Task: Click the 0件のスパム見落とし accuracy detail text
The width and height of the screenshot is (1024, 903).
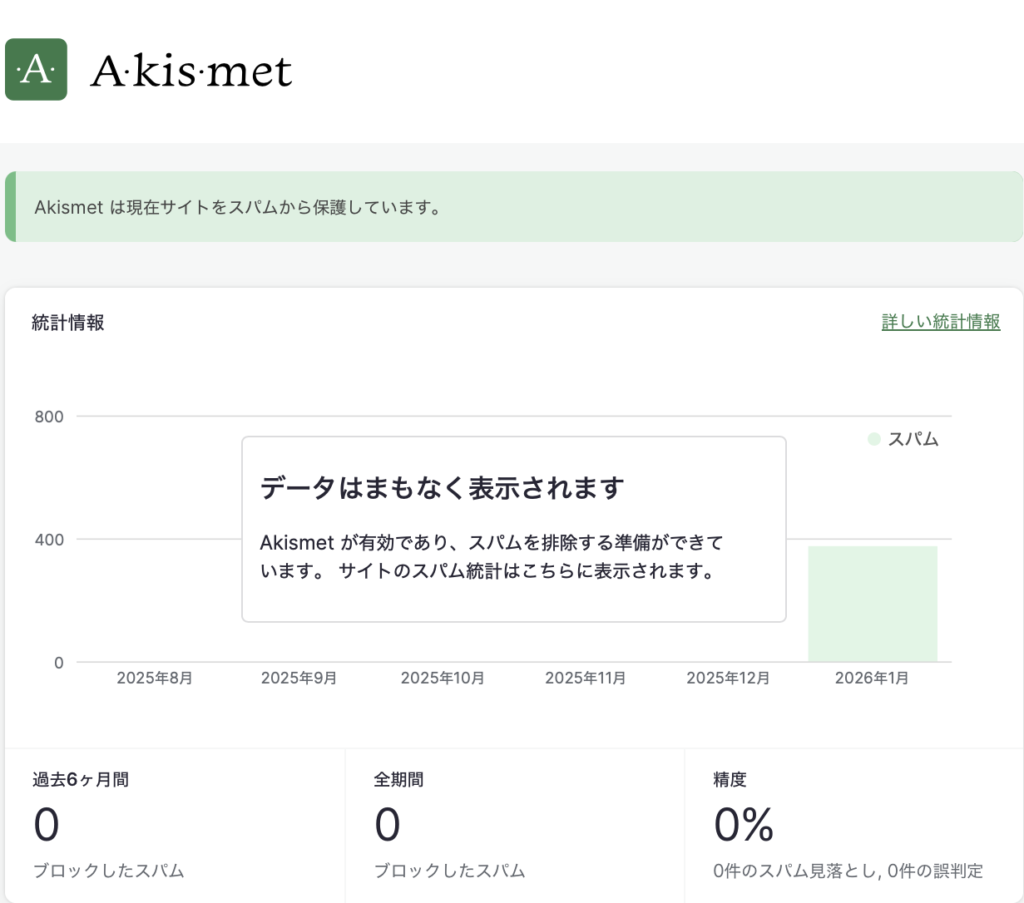Action: [789, 871]
